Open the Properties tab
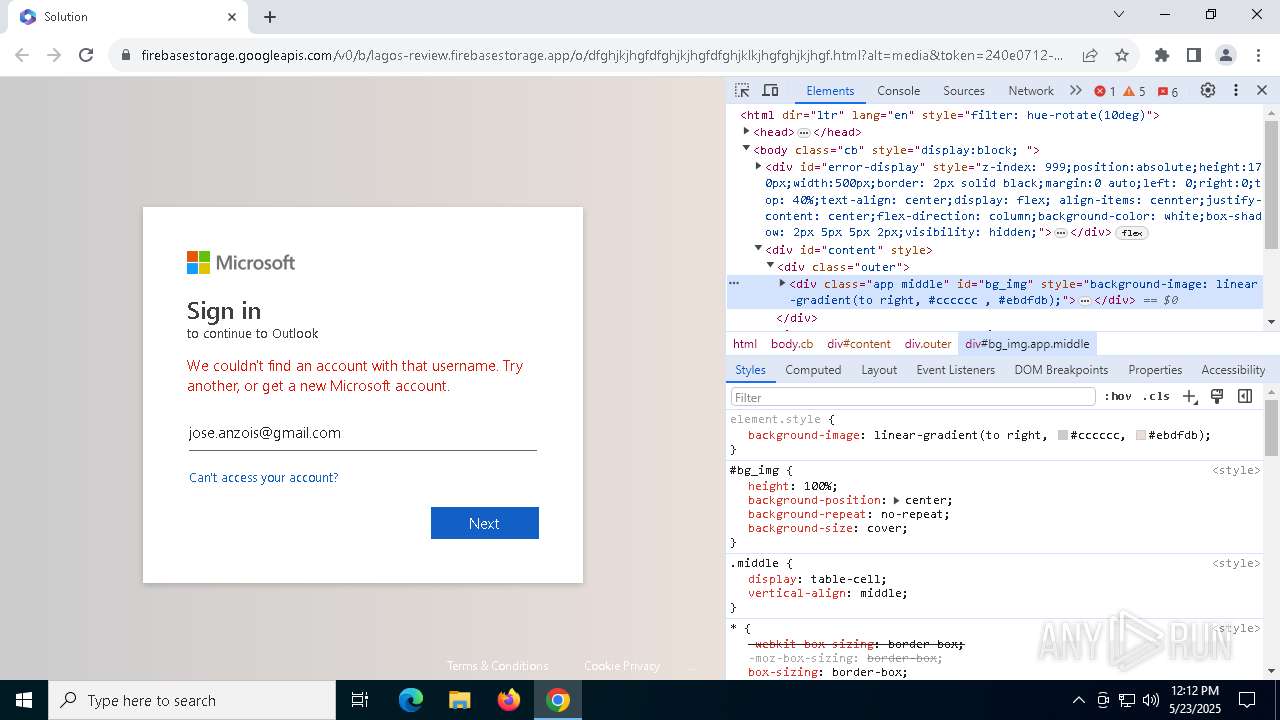This screenshot has height=720, width=1280. click(1155, 369)
